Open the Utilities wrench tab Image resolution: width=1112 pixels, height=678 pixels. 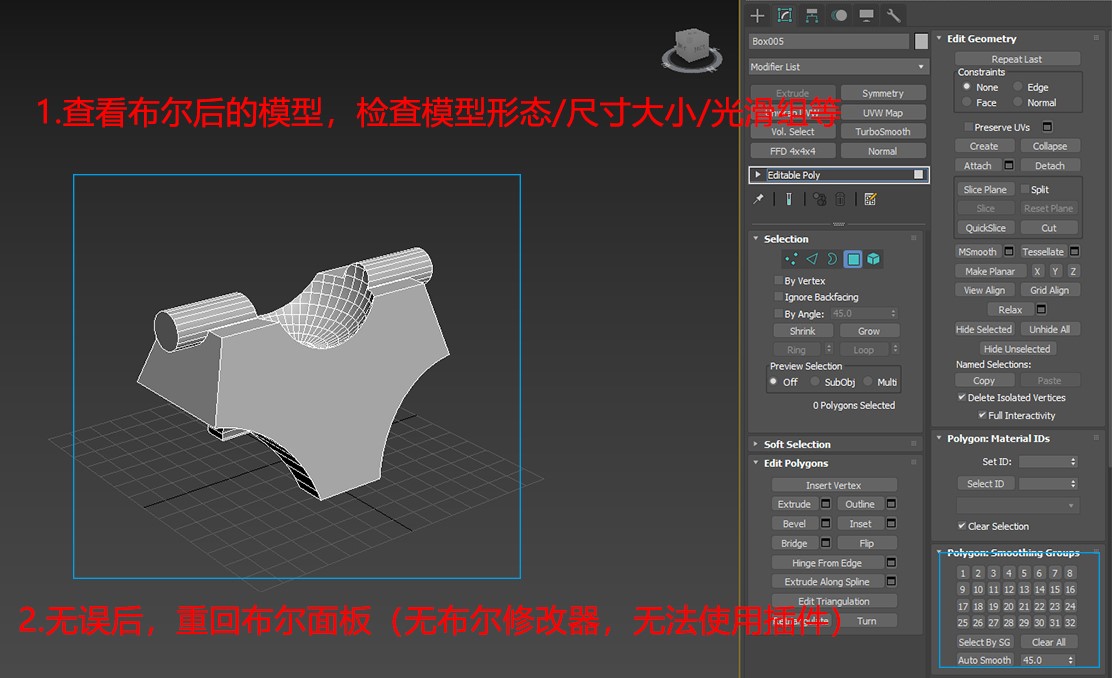pyautogui.click(x=893, y=15)
